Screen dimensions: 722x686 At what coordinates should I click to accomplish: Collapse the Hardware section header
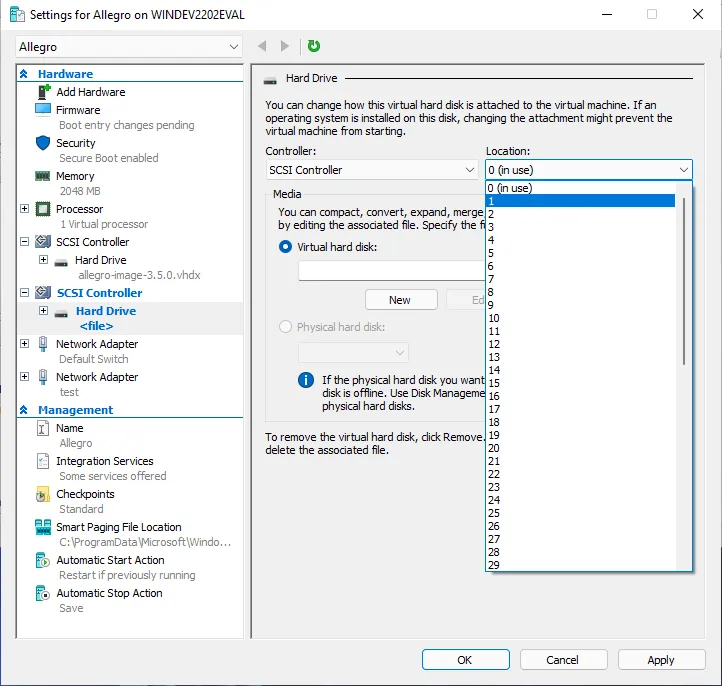24,74
